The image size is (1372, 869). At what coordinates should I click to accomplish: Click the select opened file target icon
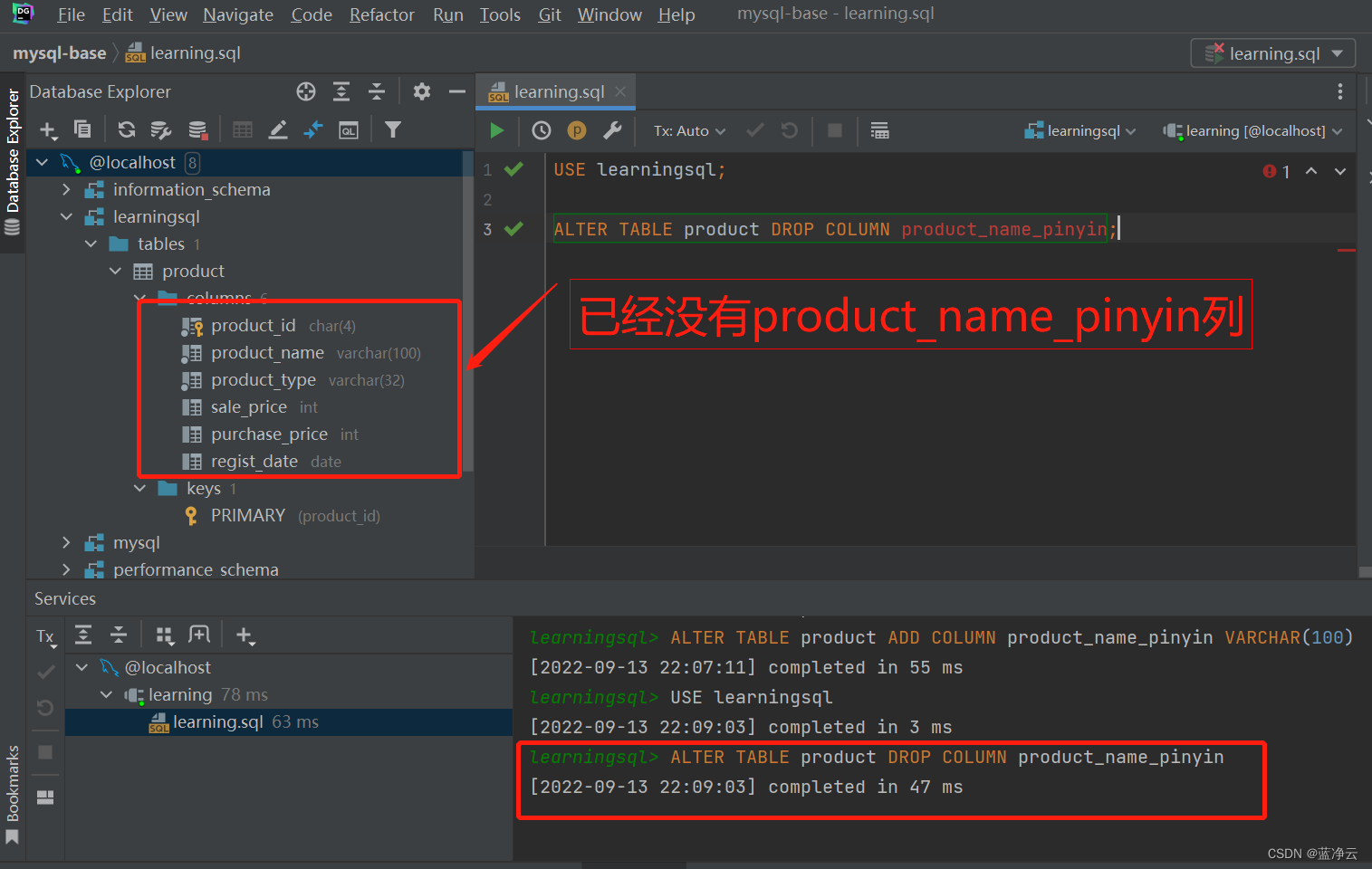tap(306, 91)
